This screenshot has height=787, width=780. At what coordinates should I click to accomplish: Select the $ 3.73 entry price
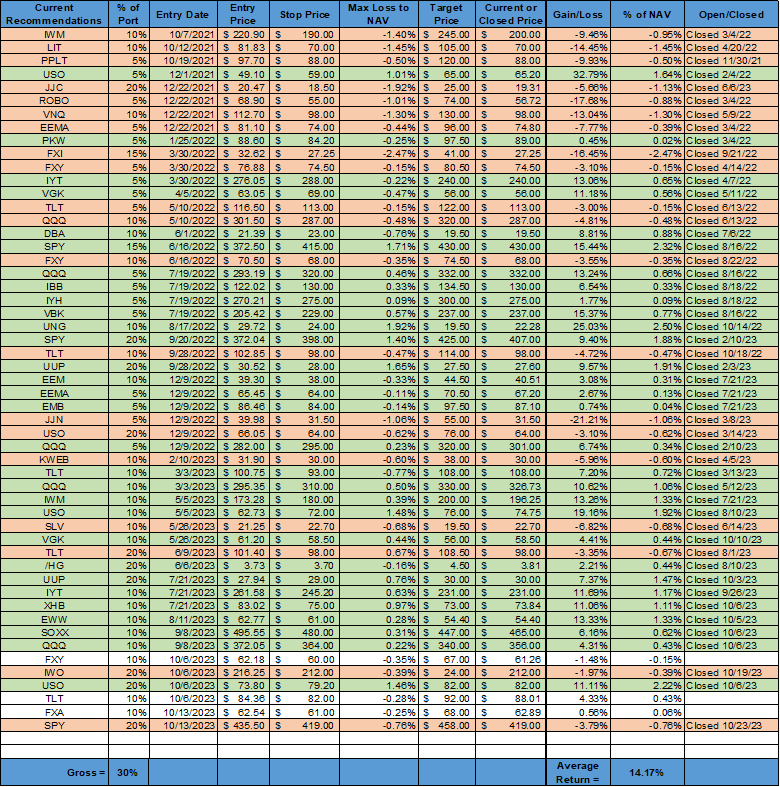click(243, 566)
